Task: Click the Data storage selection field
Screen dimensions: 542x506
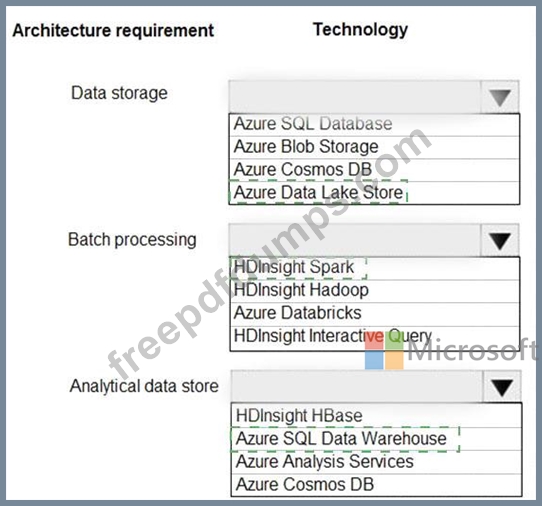Action: click(355, 97)
